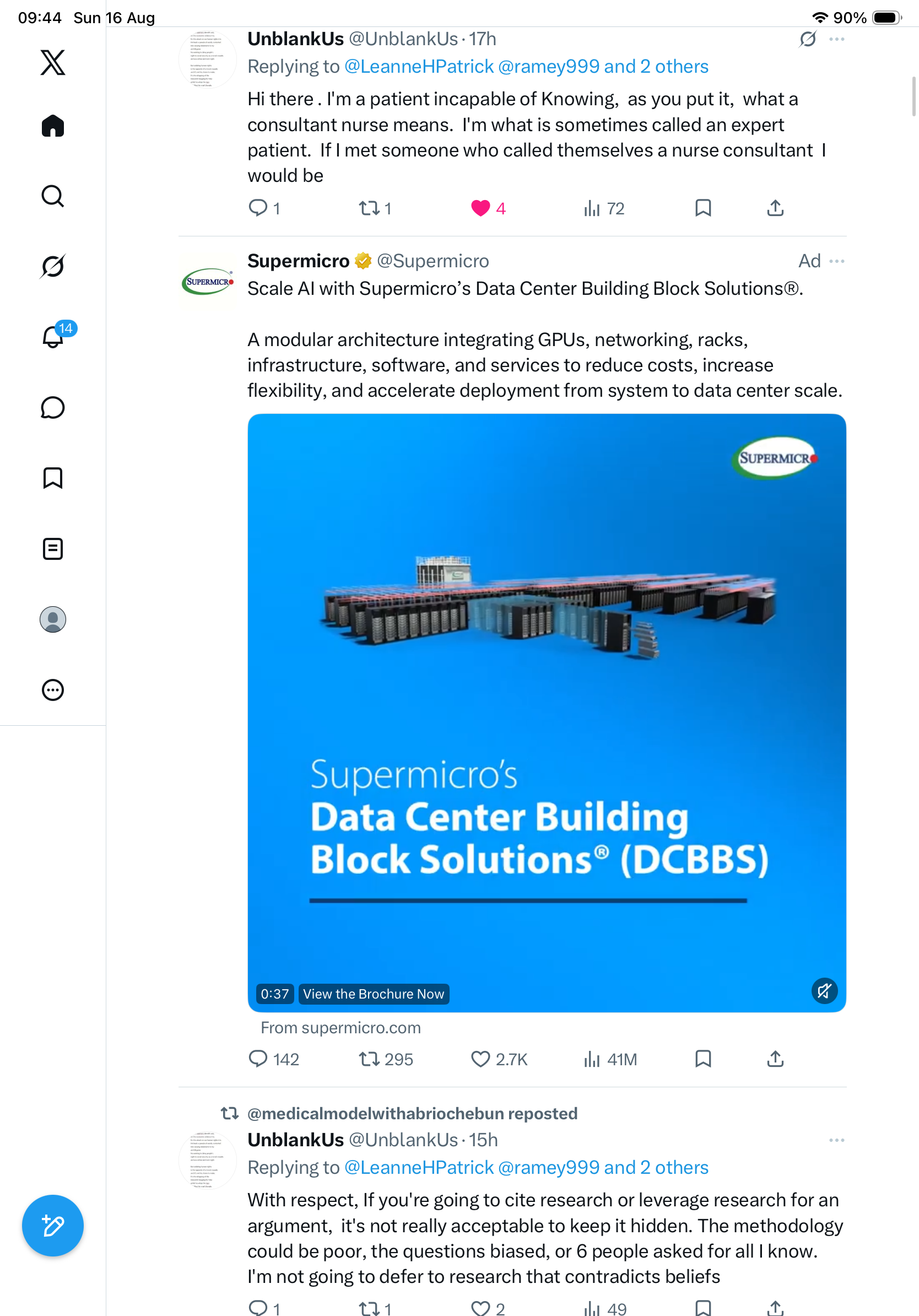This screenshot has height=1316, width=919.
Task: Open Grok from the sidebar
Action: (53, 266)
